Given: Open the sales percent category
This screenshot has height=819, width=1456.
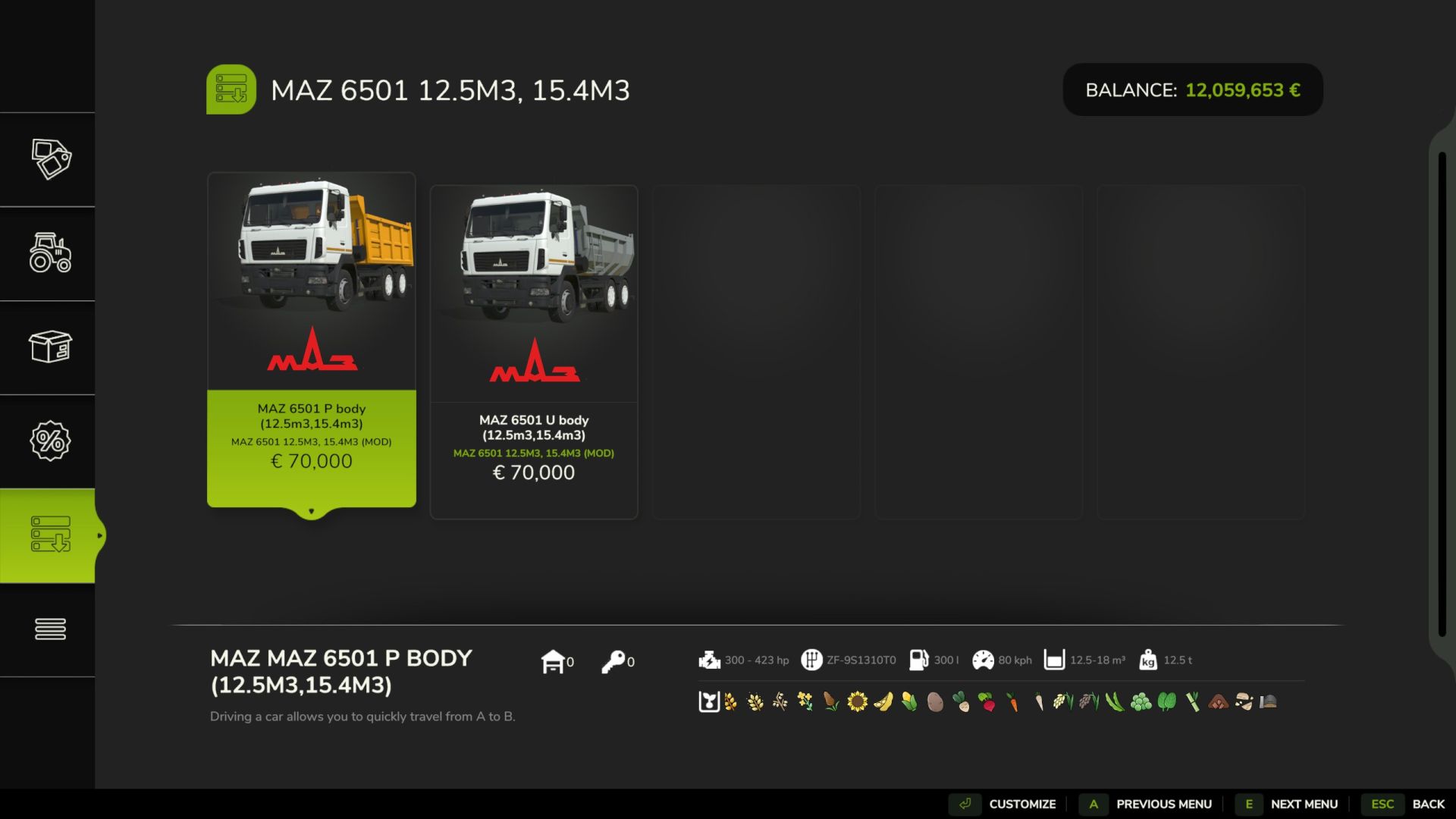Looking at the screenshot, I should click(50, 441).
